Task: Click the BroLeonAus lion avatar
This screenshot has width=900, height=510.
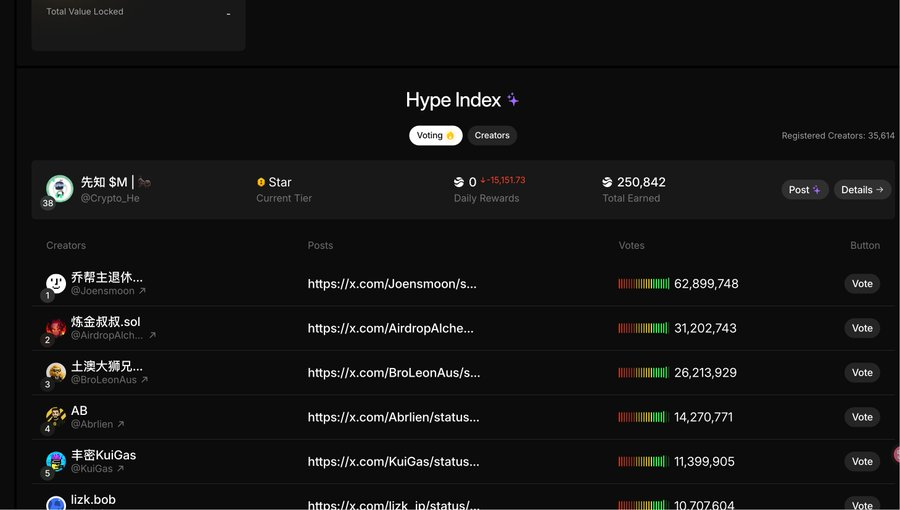Action: [x=56, y=372]
